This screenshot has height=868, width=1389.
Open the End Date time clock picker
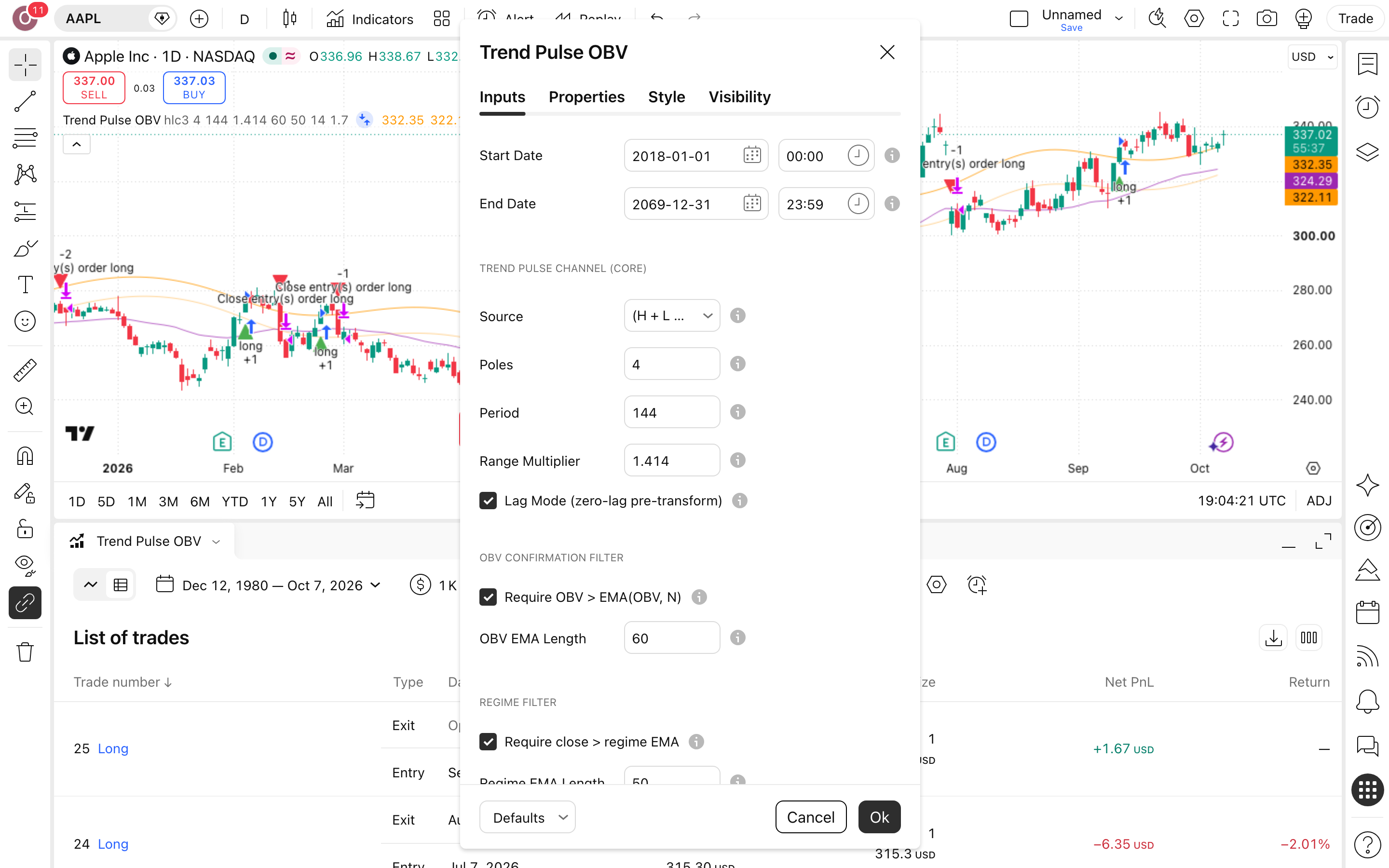858,203
